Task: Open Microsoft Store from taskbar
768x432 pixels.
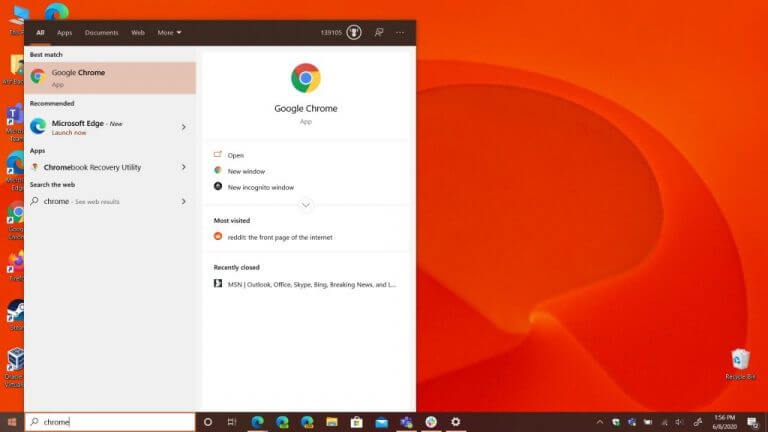Action: (x=357, y=422)
